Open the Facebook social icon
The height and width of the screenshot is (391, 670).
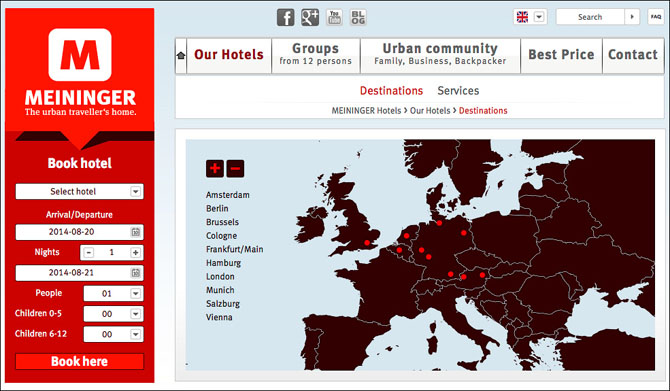click(285, 18)
